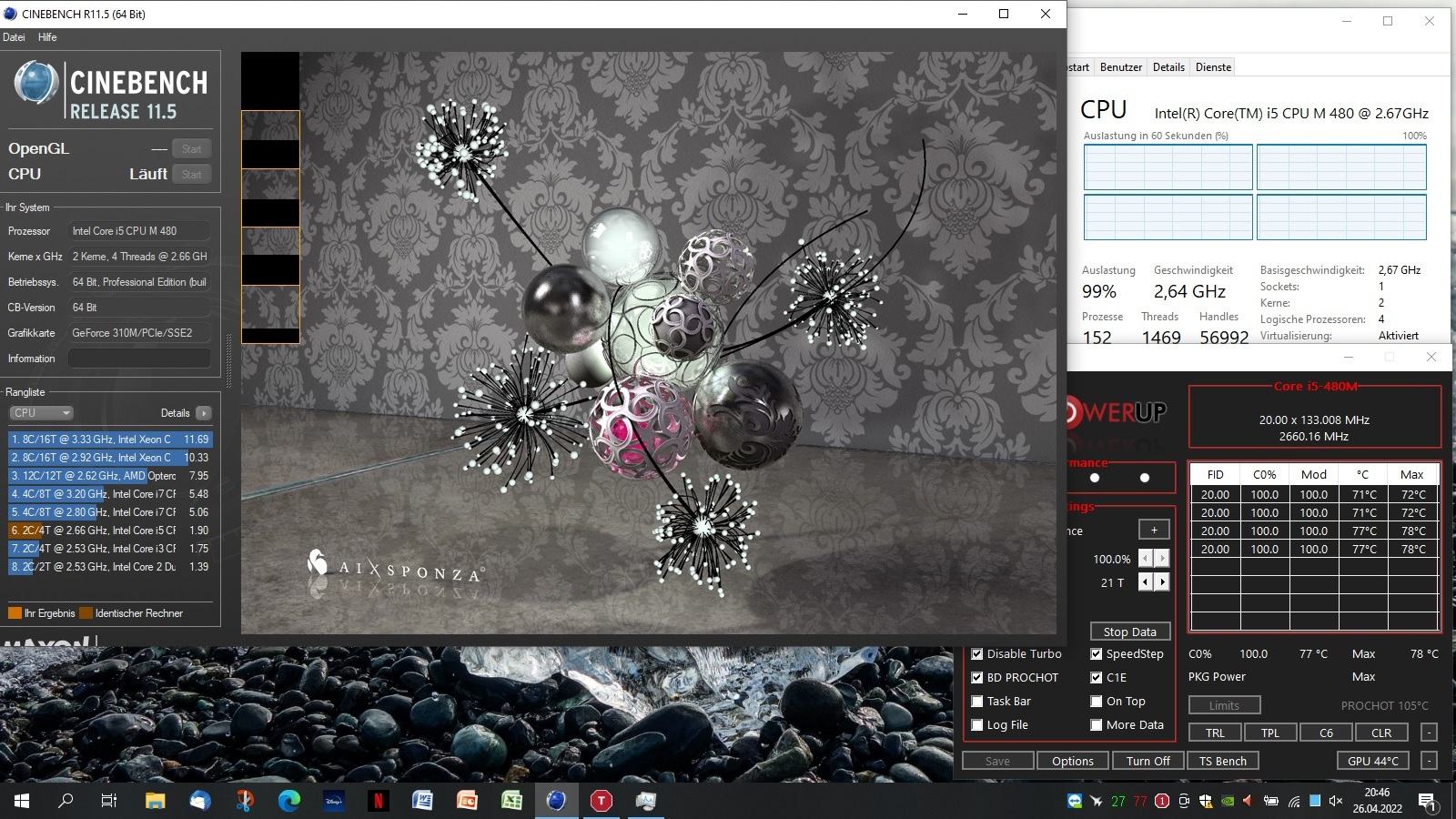1456x819 pixels.
Task: Open taskbar search magnifier
Action: pyautogui.click(x=66, y=801)
